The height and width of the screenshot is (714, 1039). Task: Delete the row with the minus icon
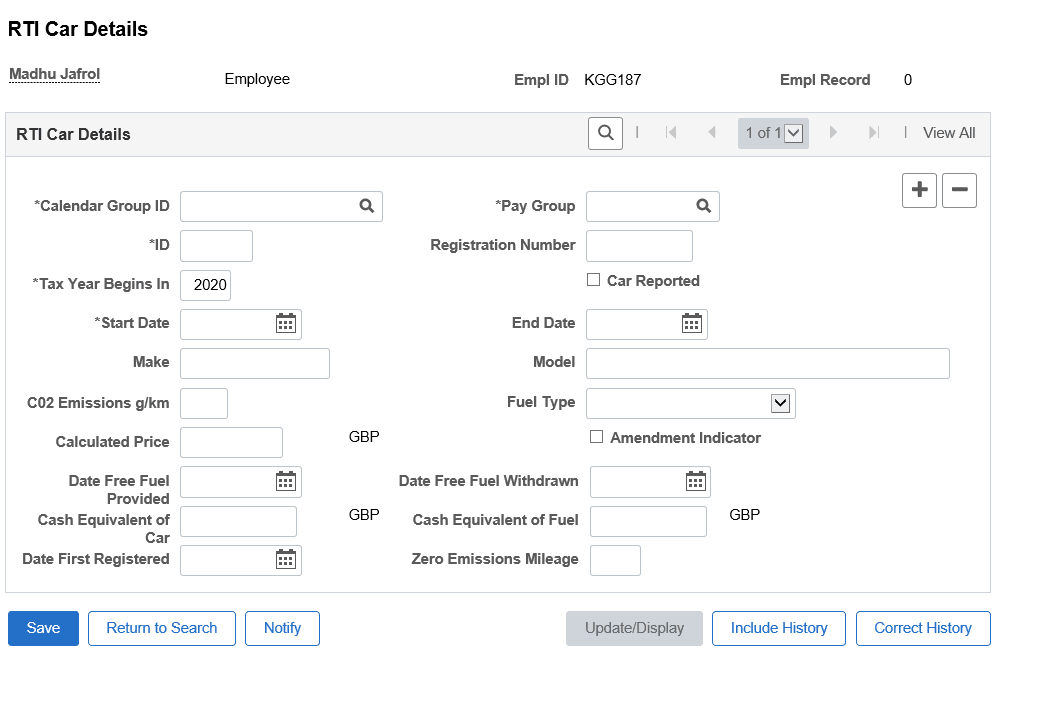(x=959, y=190)
